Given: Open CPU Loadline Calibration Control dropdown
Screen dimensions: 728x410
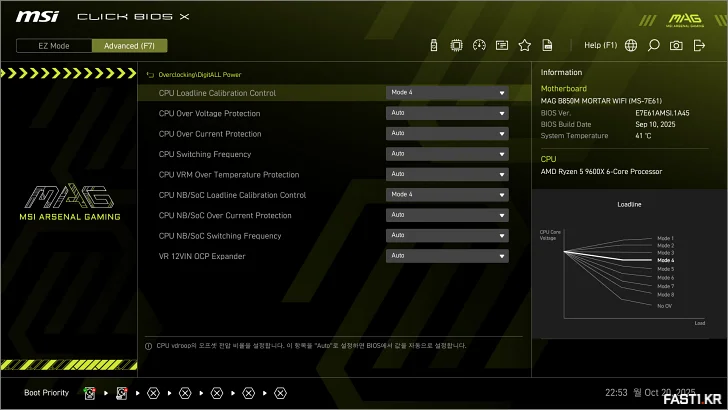Looking at the screenshot, I should [x=447, y=93].
